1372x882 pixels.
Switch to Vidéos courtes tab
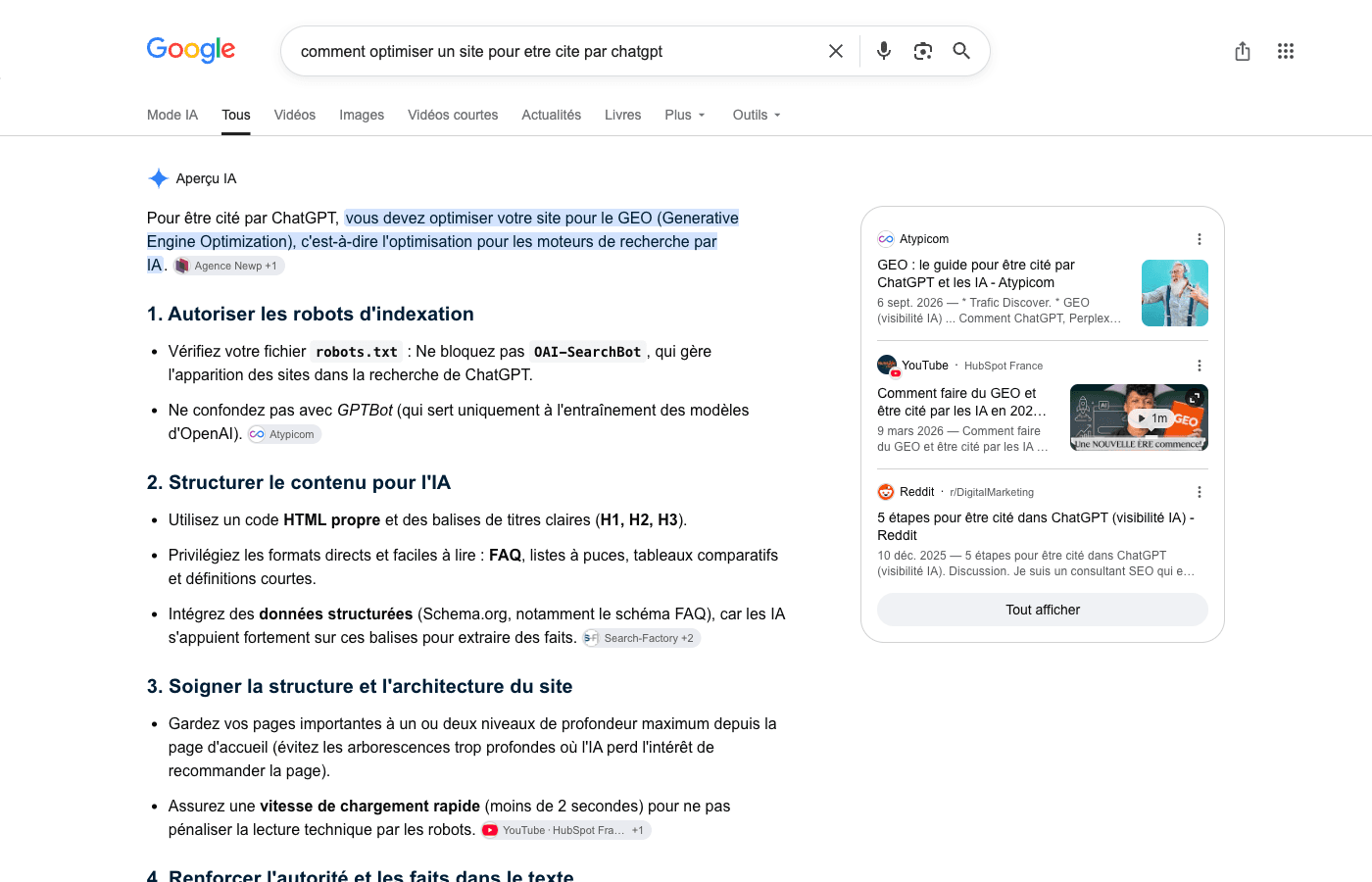tap(453, 115)
